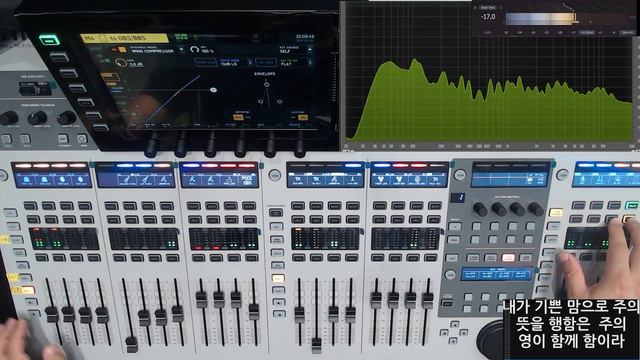Screen dimensions: 640x360
Task: Select the lower-right Envelope handle
Action: tap(280, 102)
